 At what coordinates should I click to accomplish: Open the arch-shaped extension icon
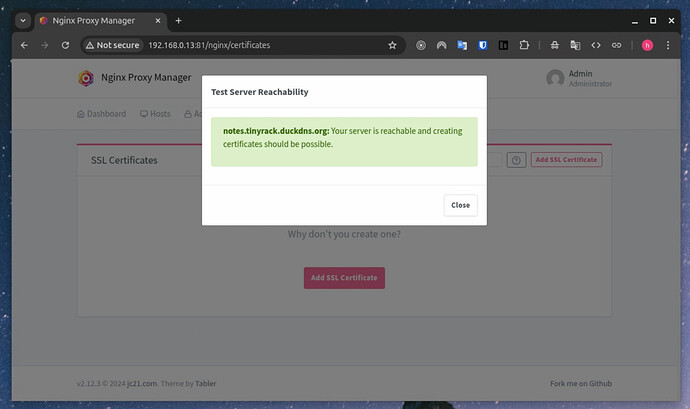click(441, 45)
